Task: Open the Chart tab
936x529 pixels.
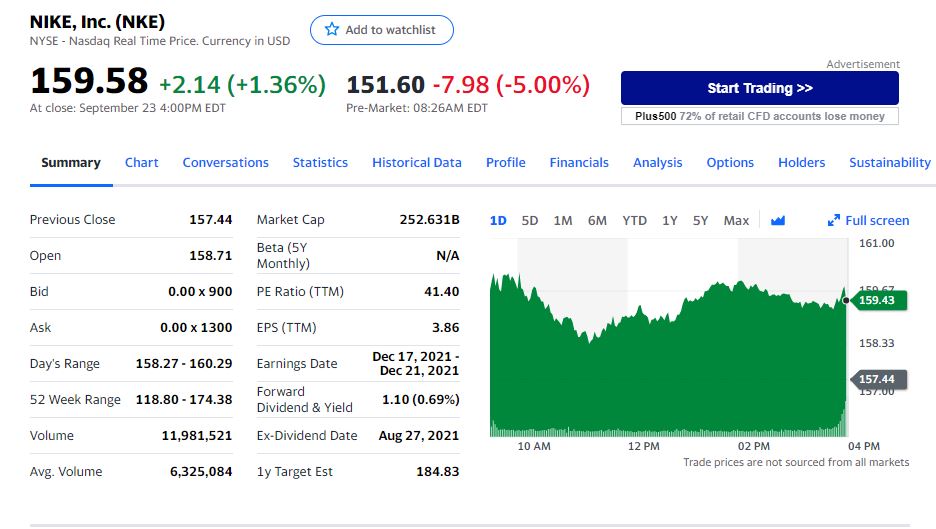Action: (x=142, y=163)
